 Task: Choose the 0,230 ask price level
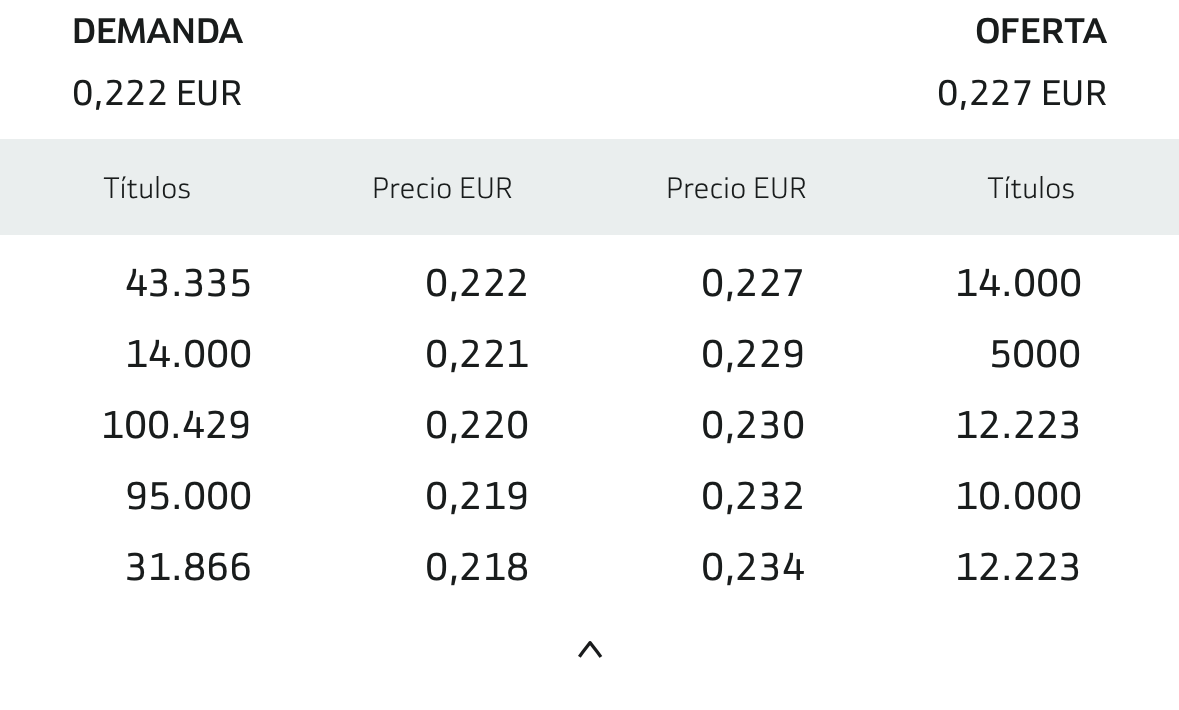(x=753, y=425)
